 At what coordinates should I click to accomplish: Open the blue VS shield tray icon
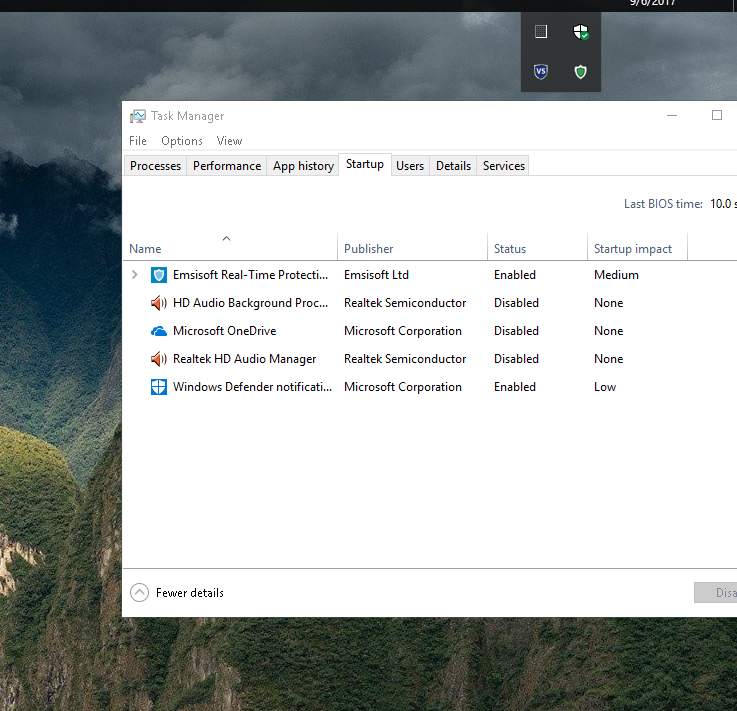point(541,71)
